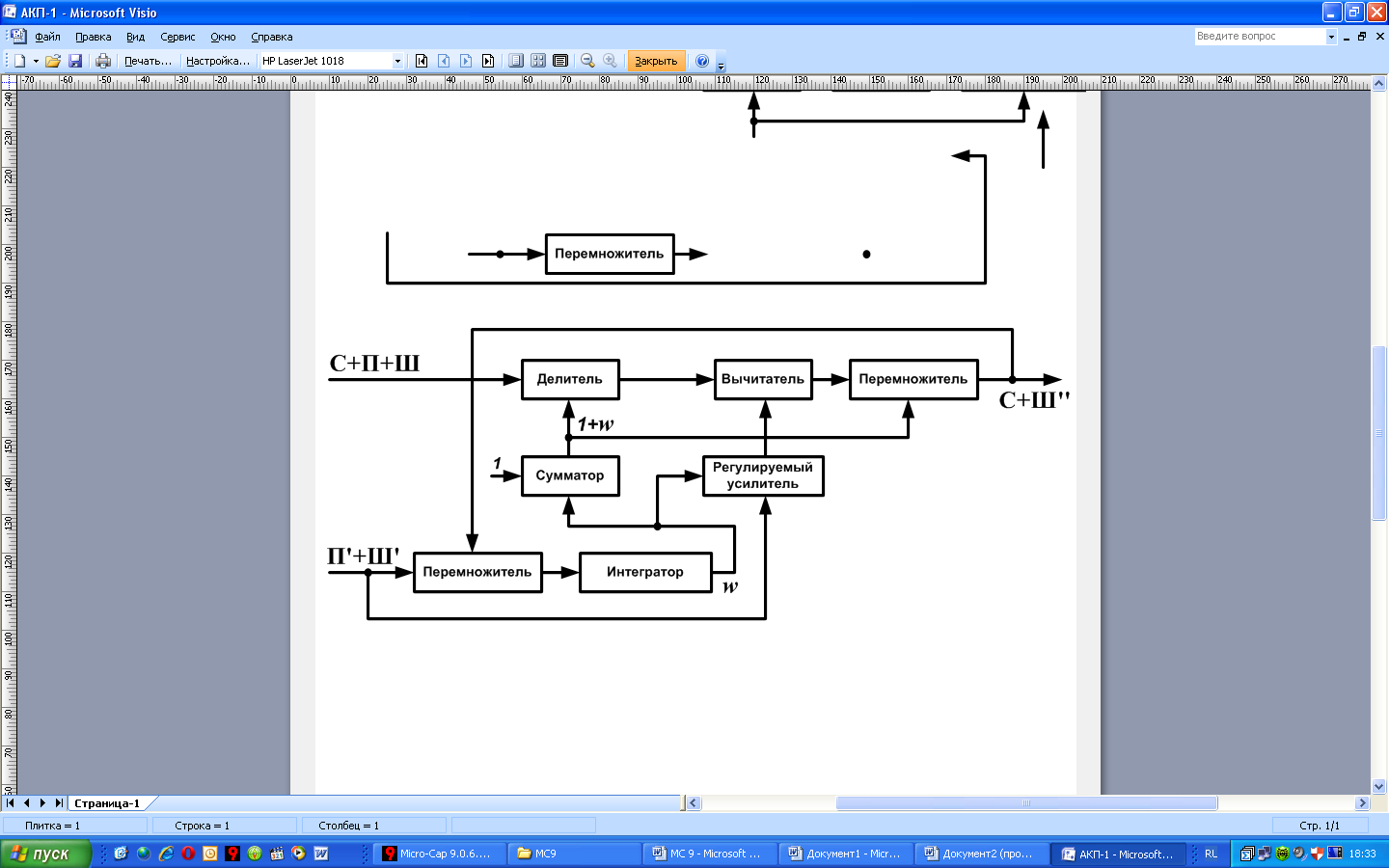1389x868 pixels.
Task: Click the Введите вопрос help field
Action: (1260, 36)
